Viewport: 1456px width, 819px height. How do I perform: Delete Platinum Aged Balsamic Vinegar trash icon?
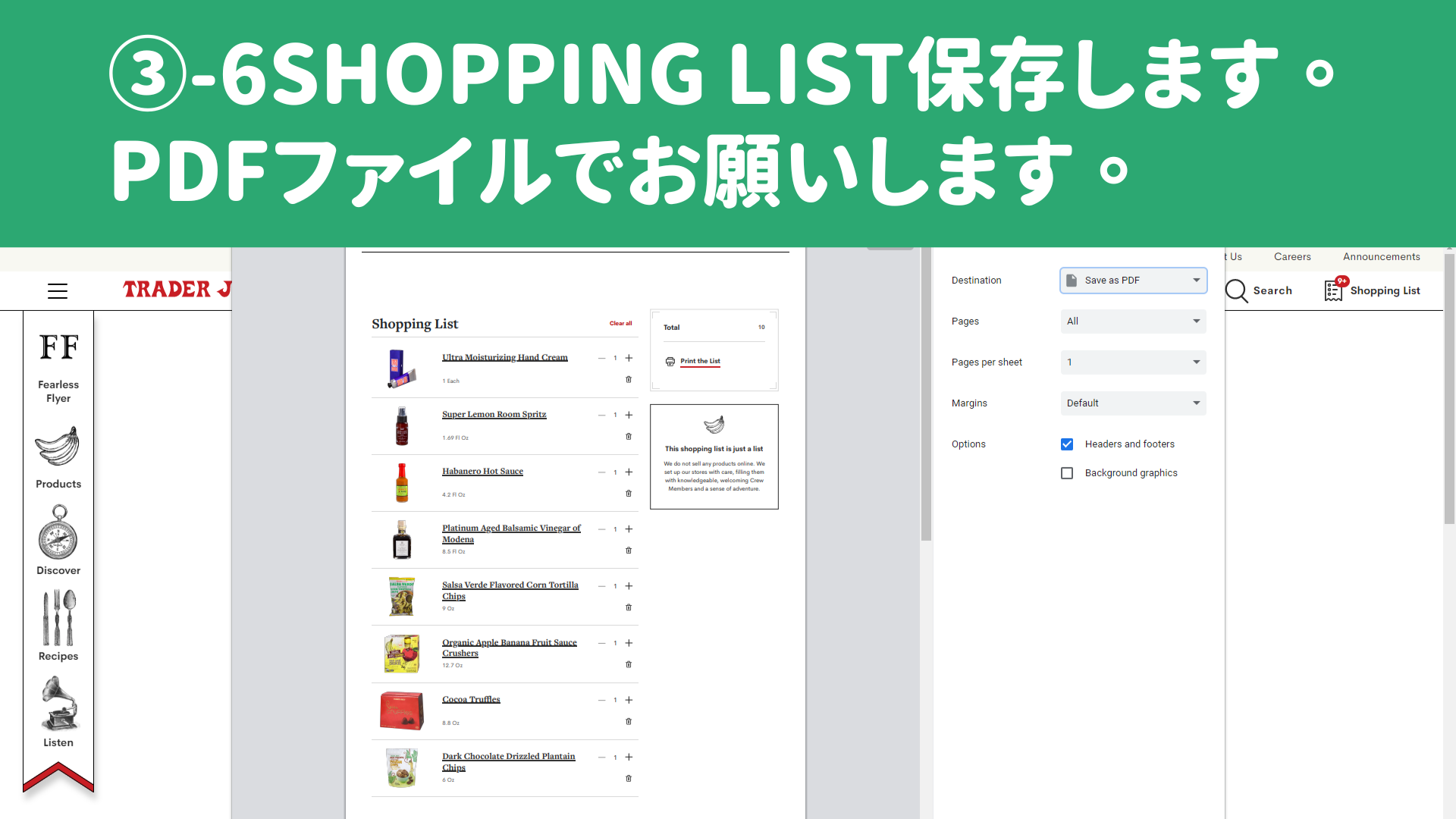pyautogui.click(x=629, y=551)
